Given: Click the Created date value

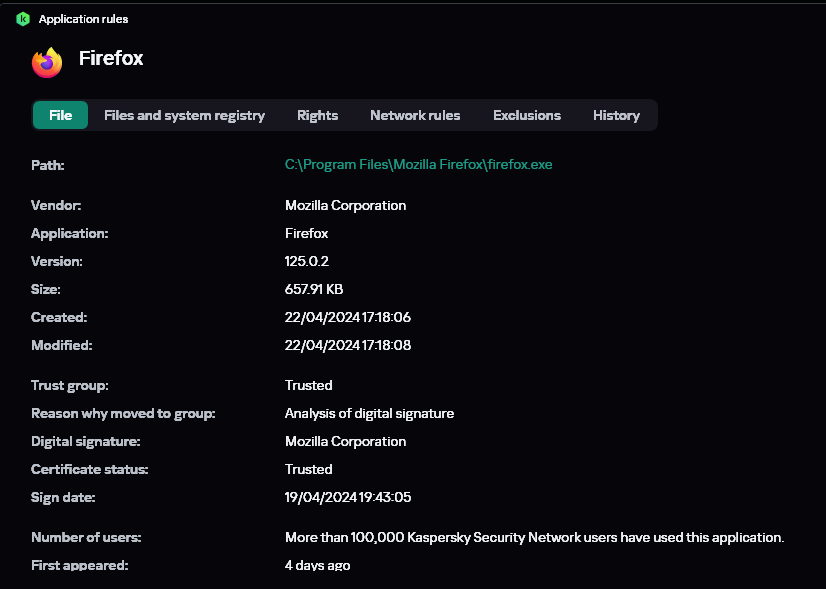Looking at the screenshot, I should pyautogui.click(x=347, y=317).
